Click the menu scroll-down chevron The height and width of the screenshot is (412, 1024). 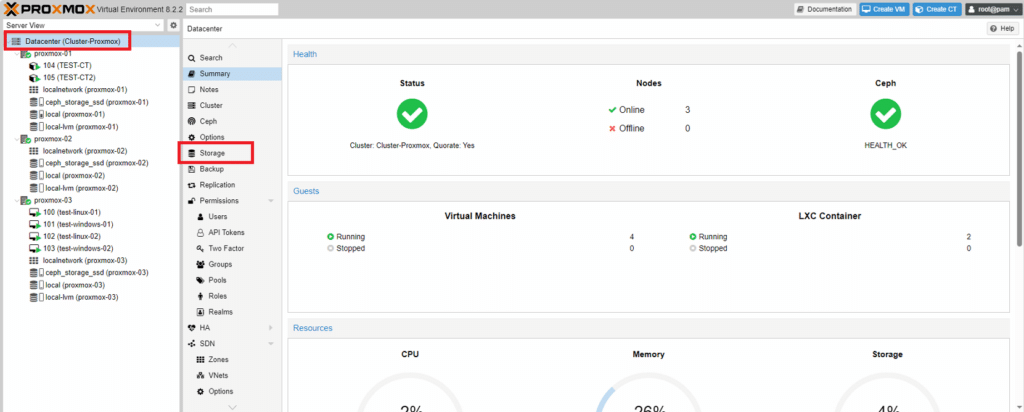coord(232,407)
